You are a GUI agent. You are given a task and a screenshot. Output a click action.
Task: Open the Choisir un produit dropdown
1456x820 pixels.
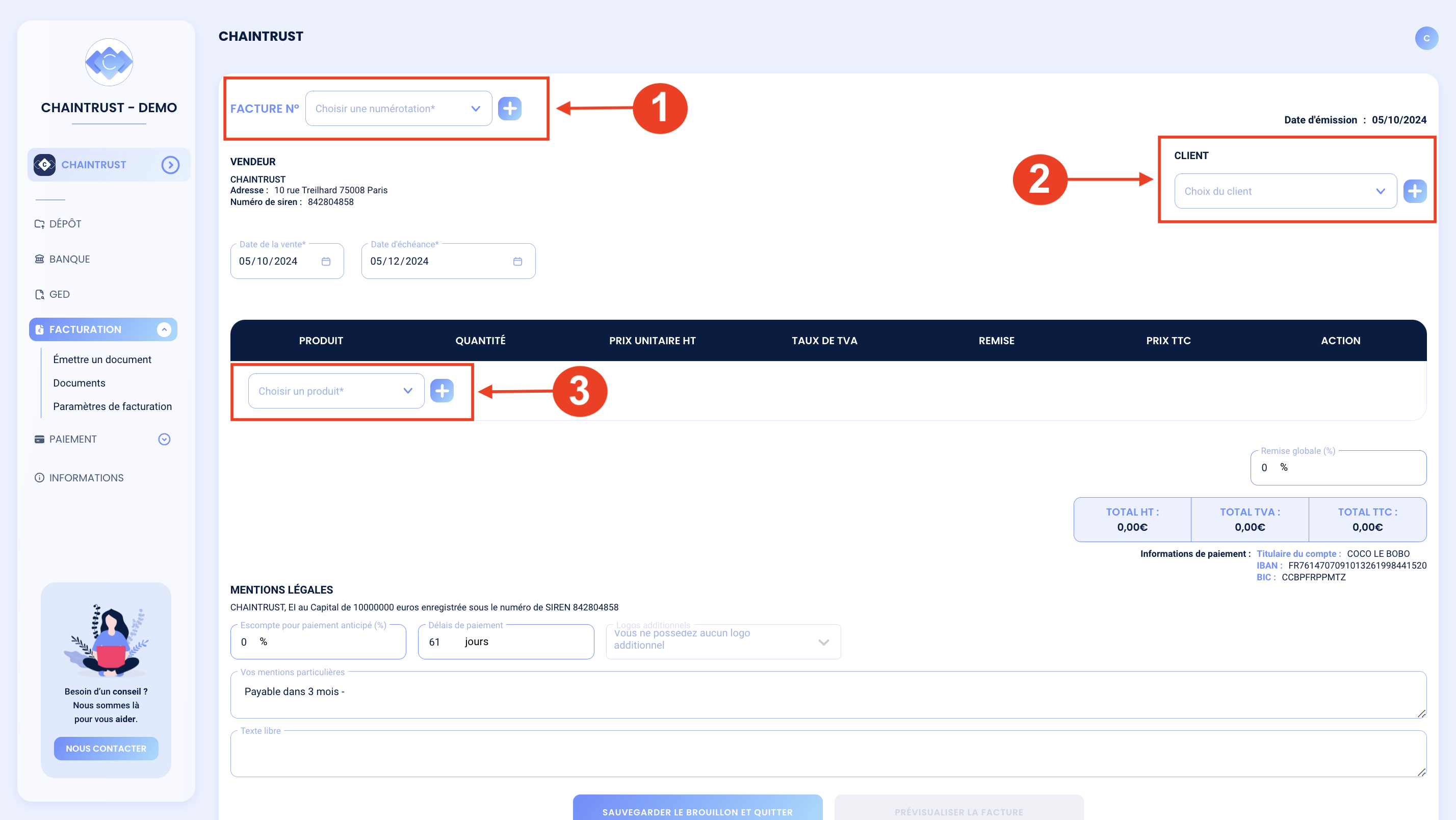click(336, 391)
